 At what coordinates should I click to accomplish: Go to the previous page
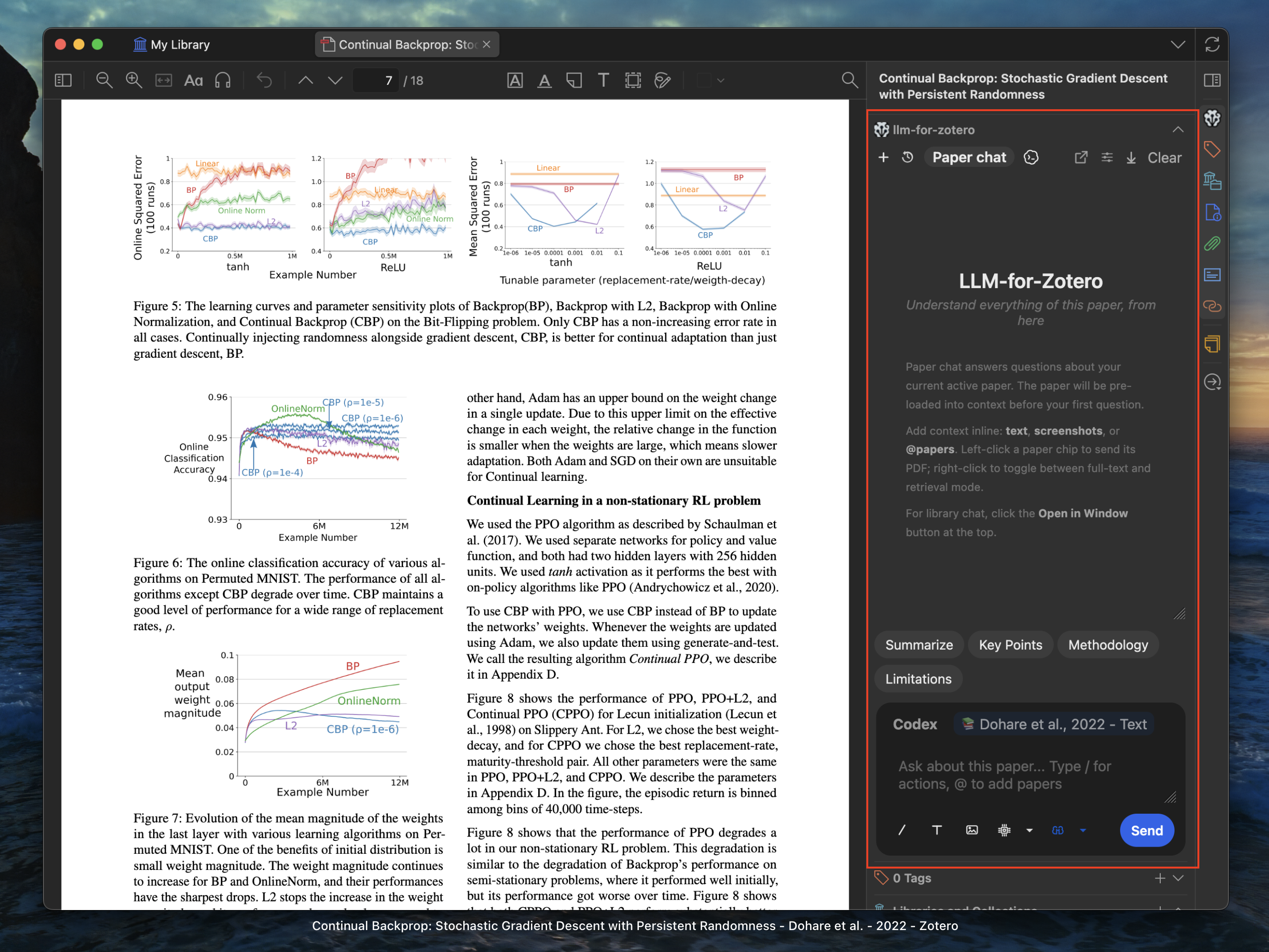click(306, 80)
